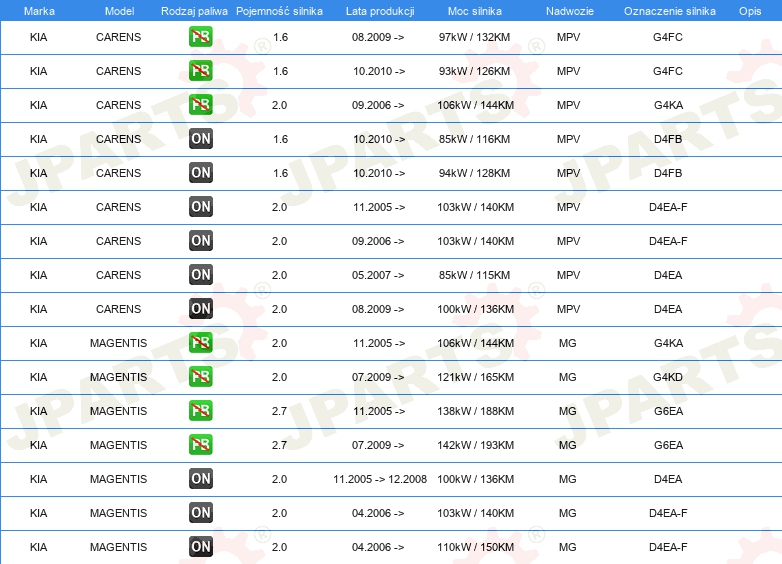Click petrol icon in Magentis 138kW / 188KM row
Screen dimensions: 782x564
(200, 410)
